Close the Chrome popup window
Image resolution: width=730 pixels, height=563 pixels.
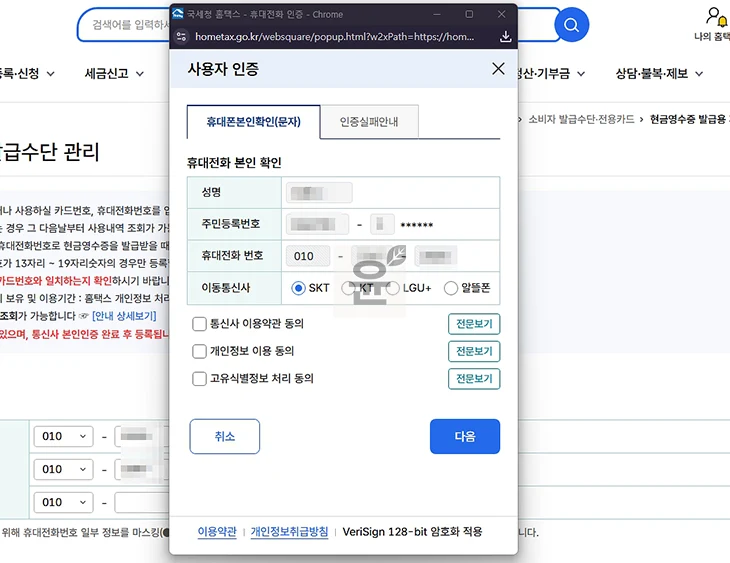(501, 14)
